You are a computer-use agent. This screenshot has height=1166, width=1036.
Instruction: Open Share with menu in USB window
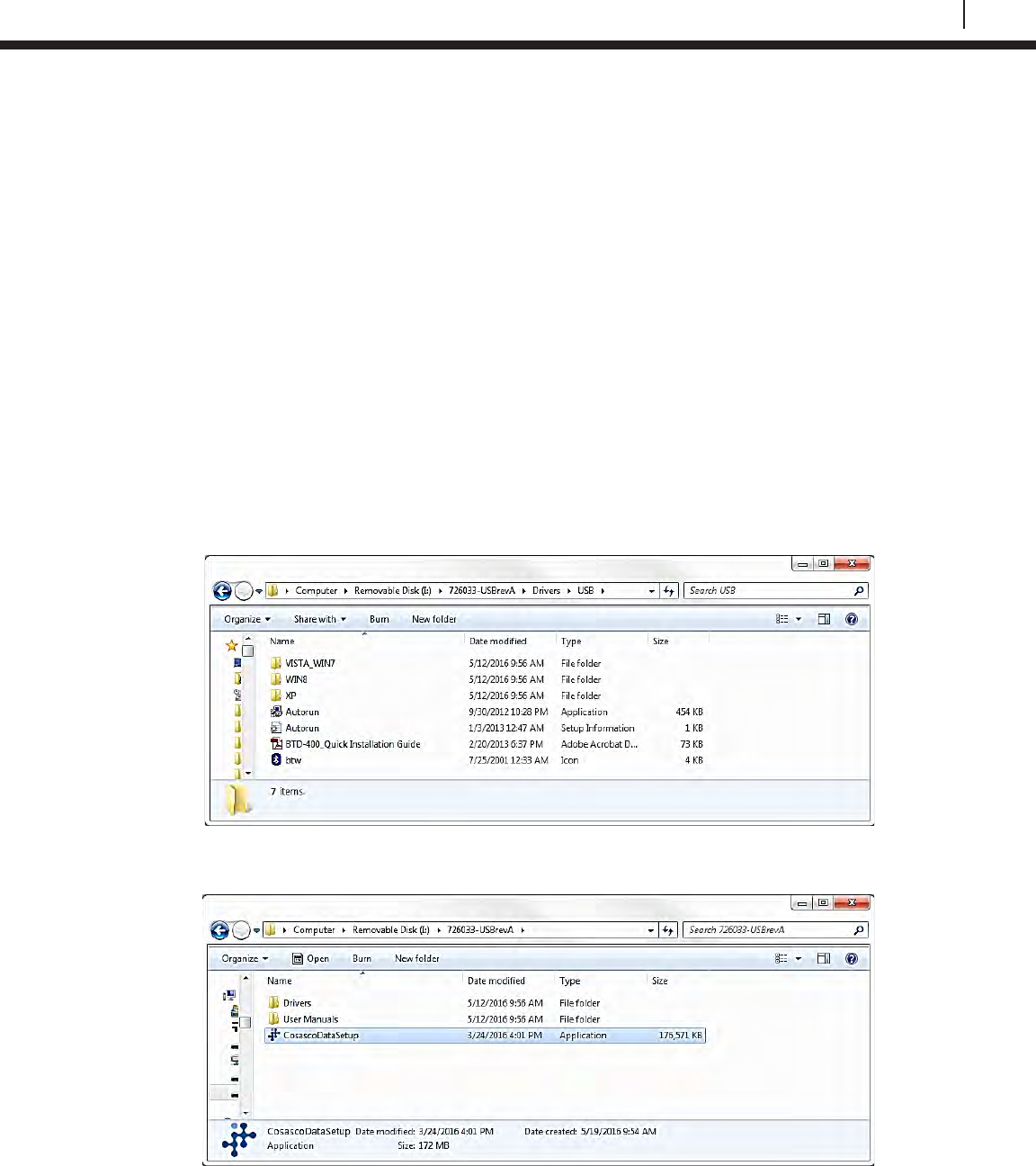click(x=320, y=619)
